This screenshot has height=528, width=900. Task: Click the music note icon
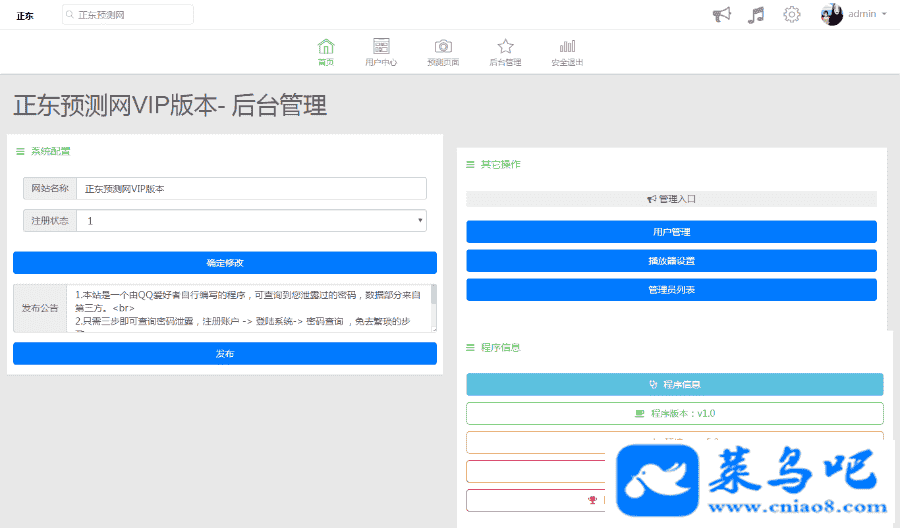pos(756,14)
